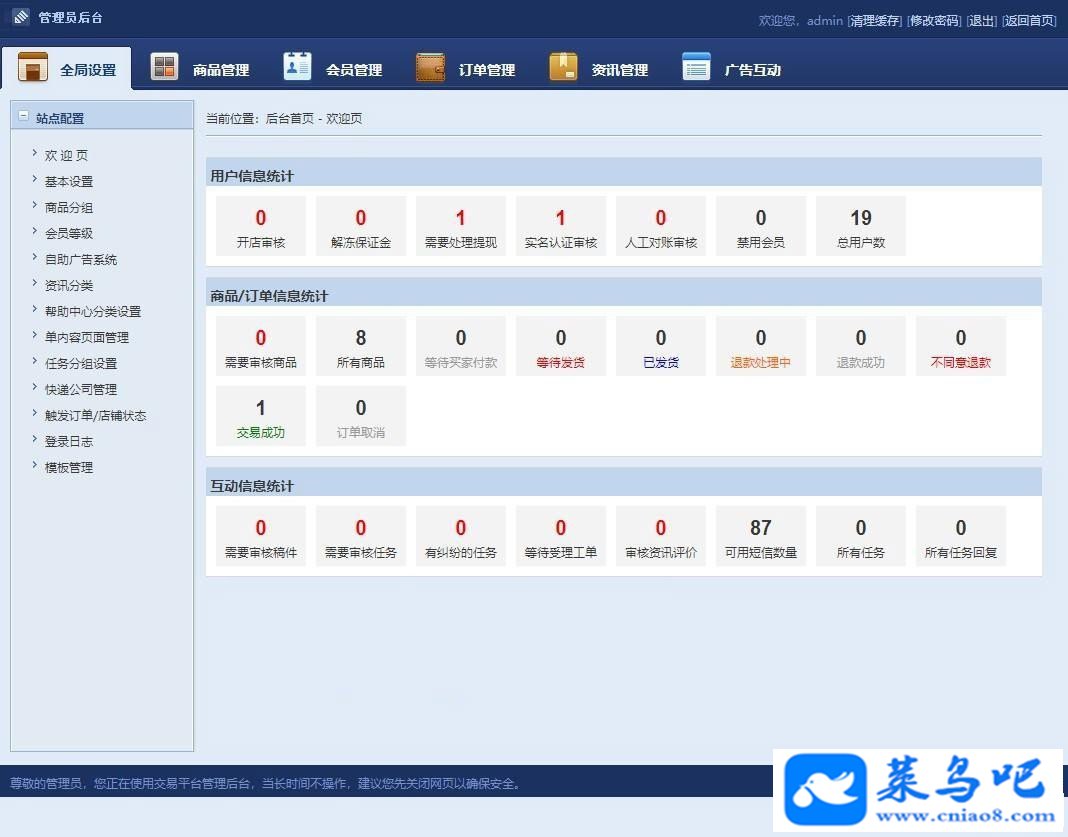Open the 订单管理 tab
1068x837 pixels.
[465, 68]
